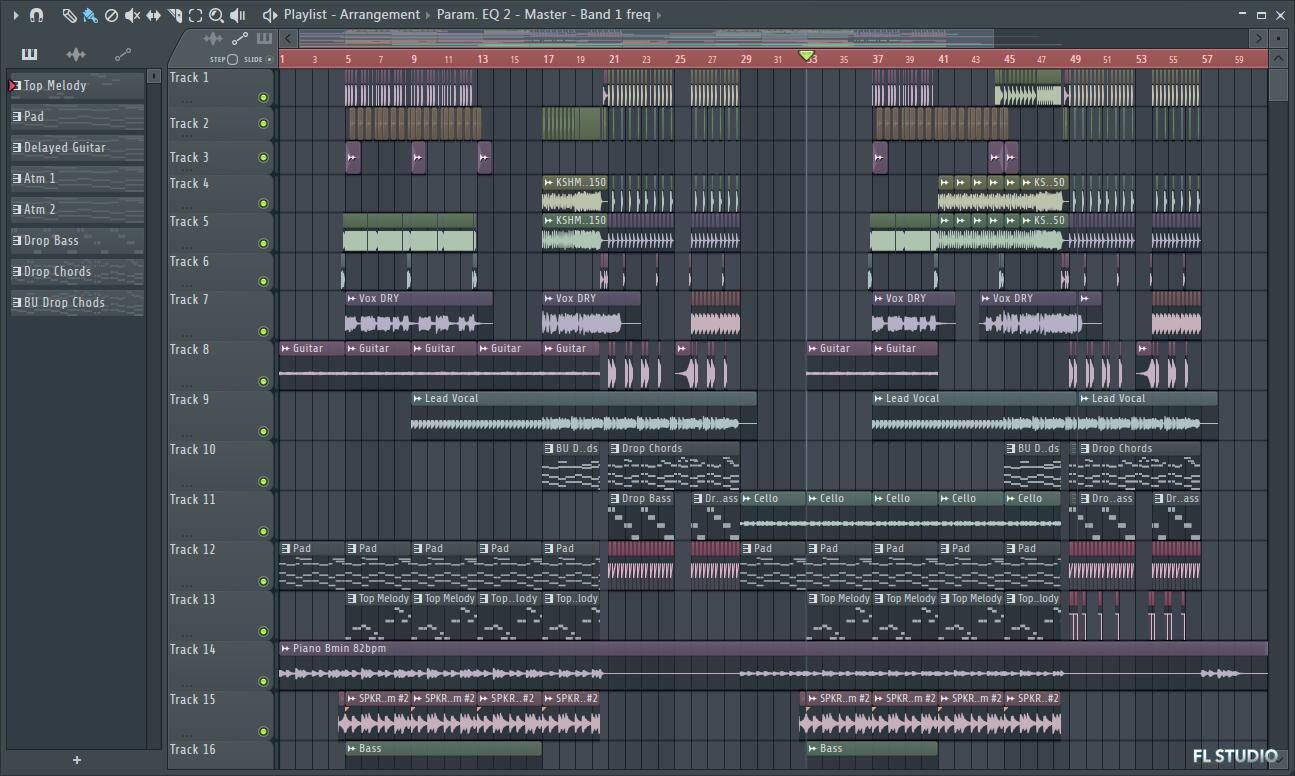The height and width of the screenshot is (776, 1295).
Task: Select the Pad pattern in the picker
Action: [77, 117]
